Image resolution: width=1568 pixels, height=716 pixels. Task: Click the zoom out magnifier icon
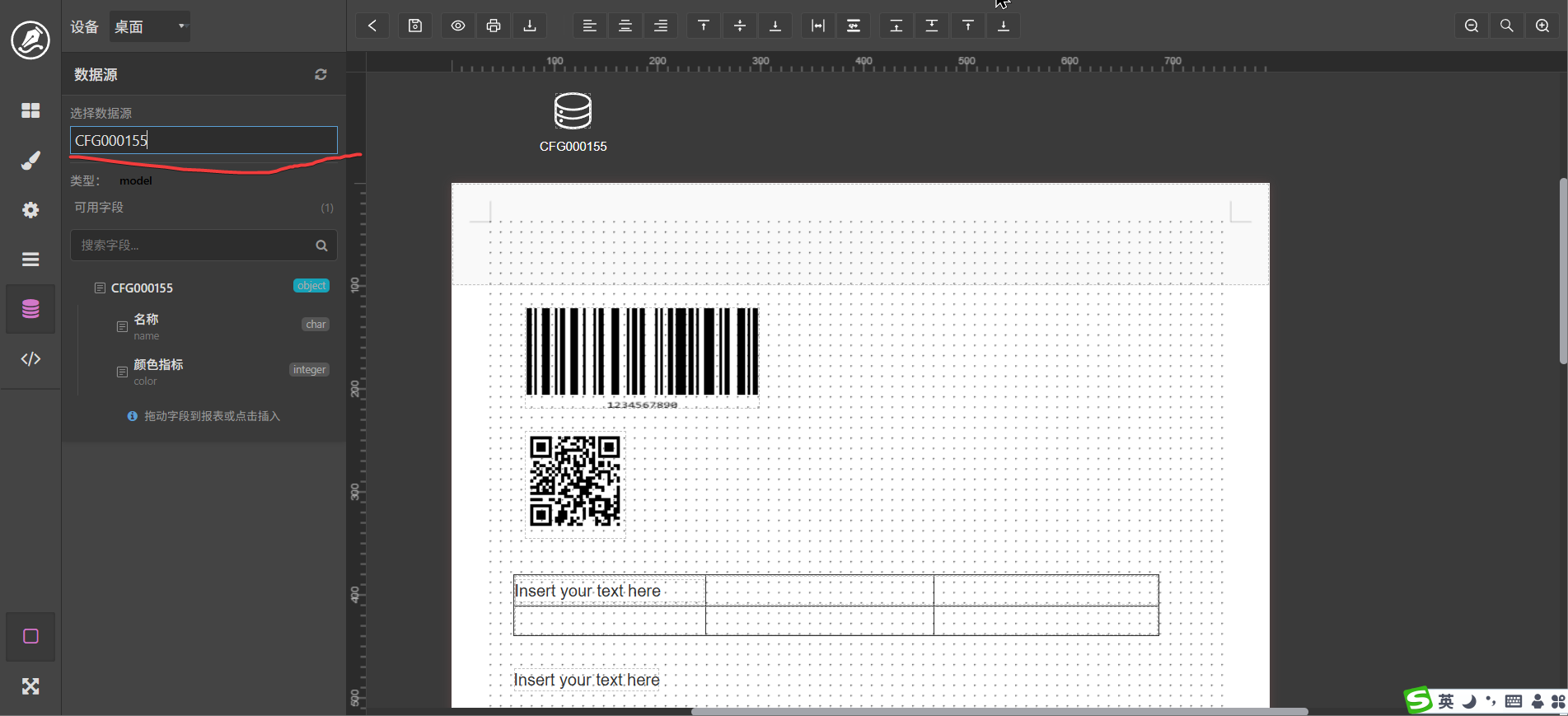click(x=1472, y=26)
